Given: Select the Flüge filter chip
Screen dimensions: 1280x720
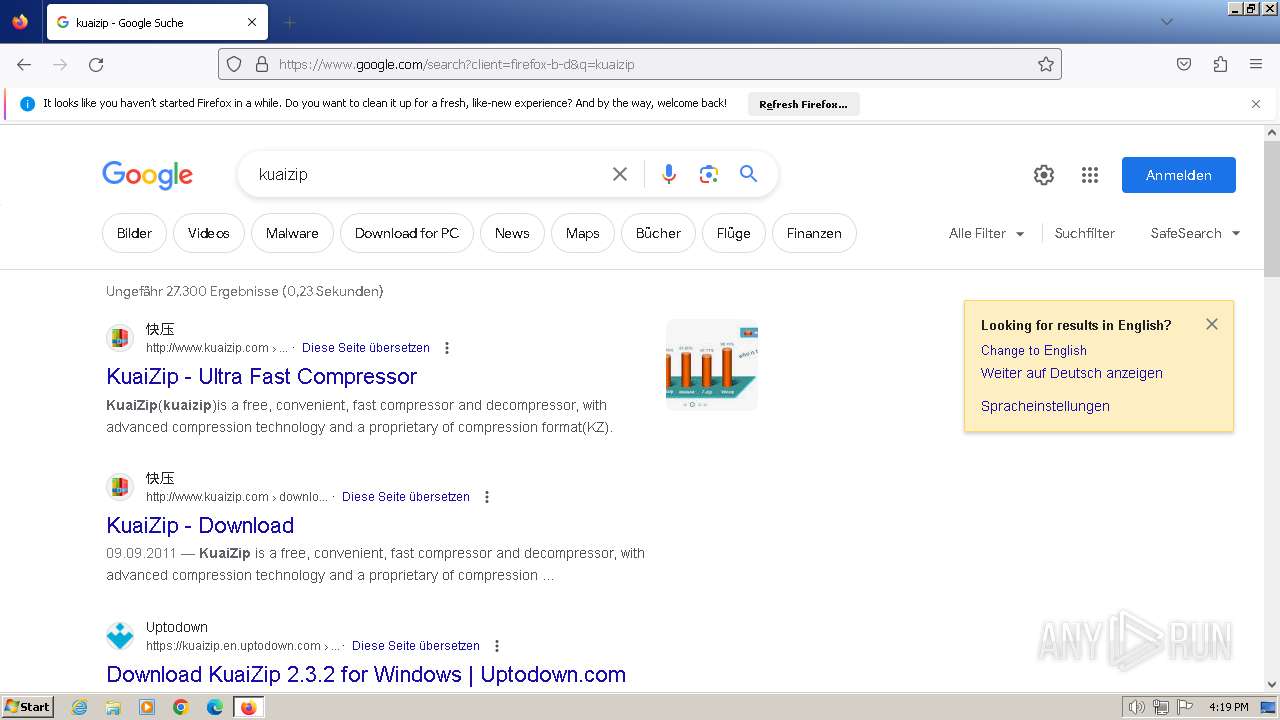Looking at the screenshot, I should coord(733,233).
